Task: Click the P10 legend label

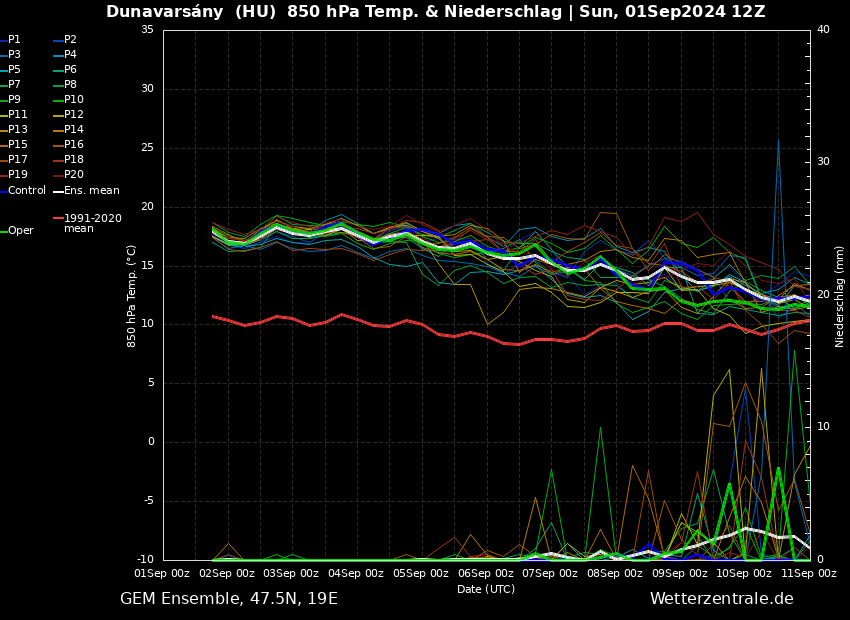Action: tap(73, 100)
